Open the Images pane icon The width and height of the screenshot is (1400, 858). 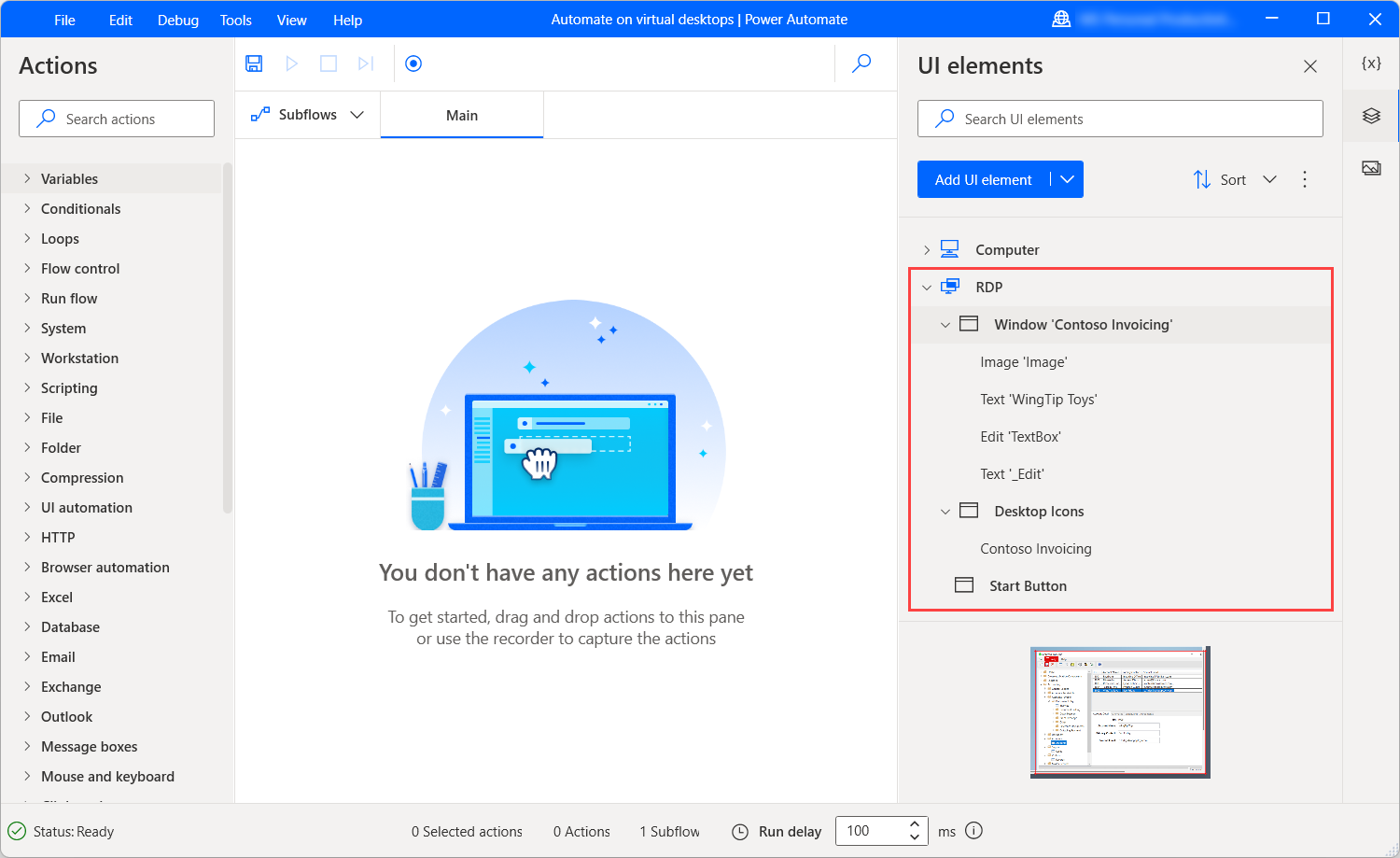click(1371, 168)
